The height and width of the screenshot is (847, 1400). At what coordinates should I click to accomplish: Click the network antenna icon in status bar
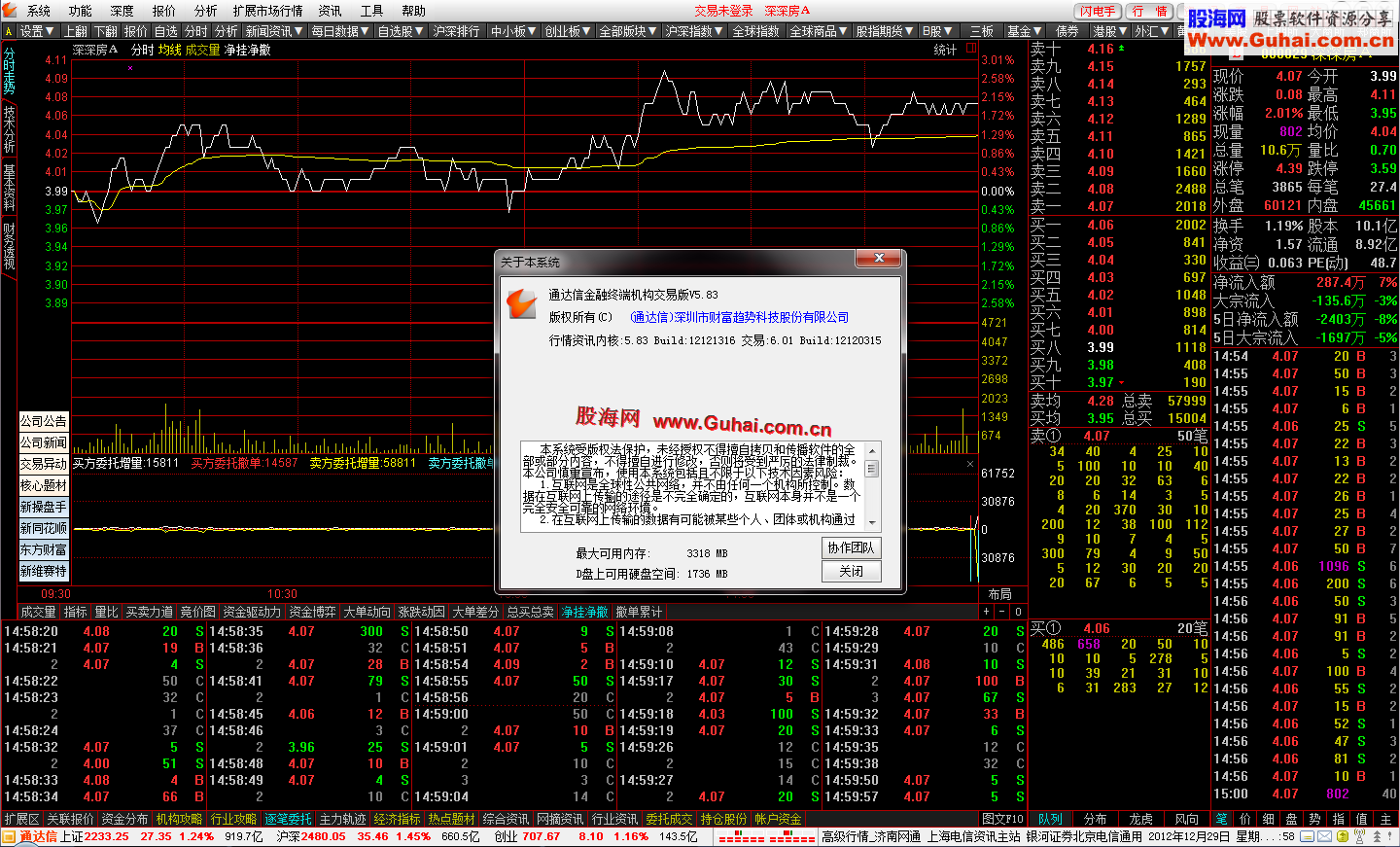1360,836
